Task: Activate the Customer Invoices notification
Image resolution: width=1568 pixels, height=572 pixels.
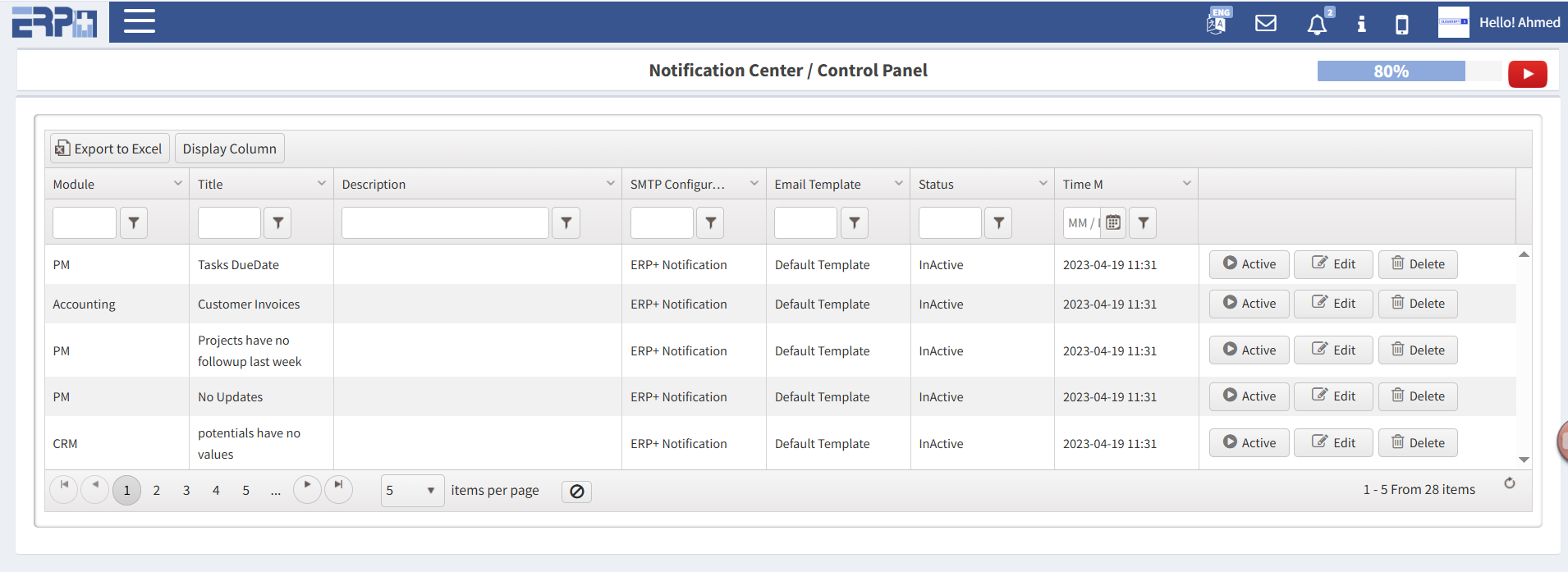Action: [1249, 304]
